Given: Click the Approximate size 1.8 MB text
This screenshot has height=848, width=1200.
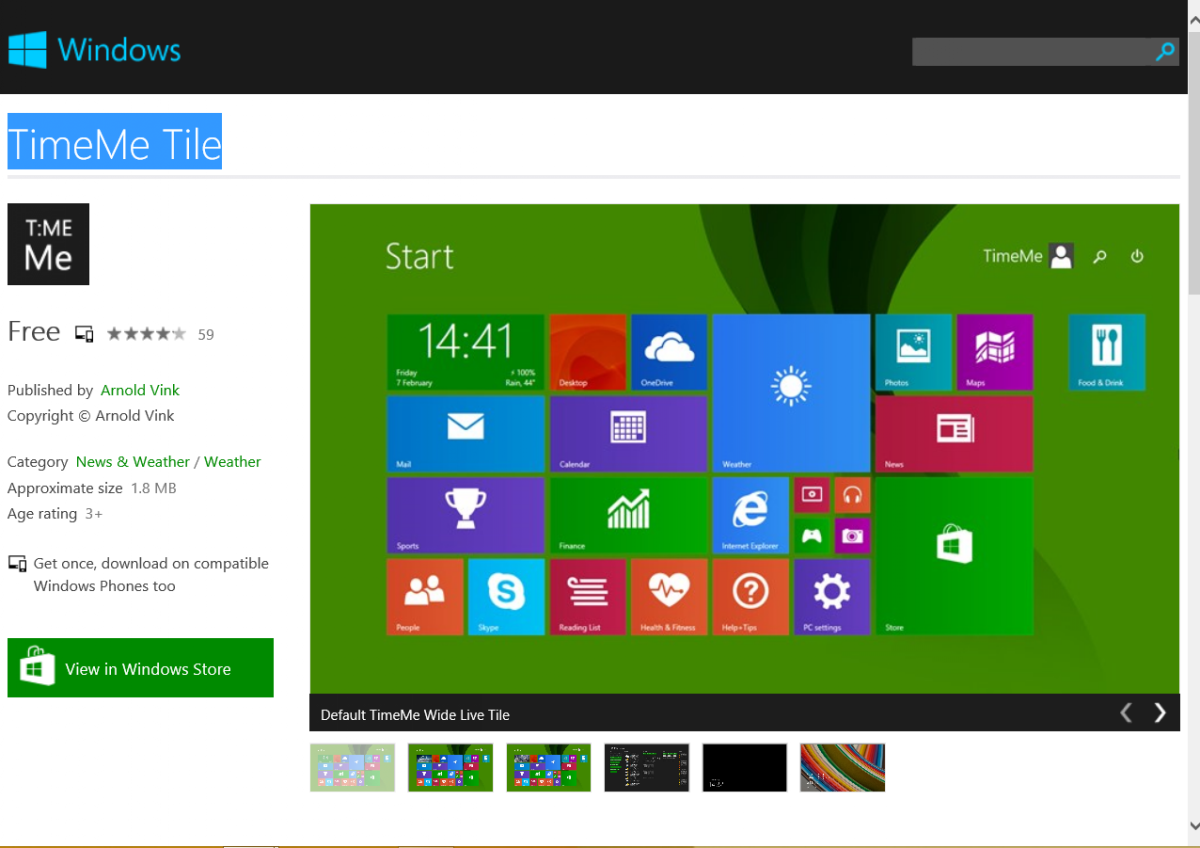Looking at the screenshot, I should [x=92, y=488].
